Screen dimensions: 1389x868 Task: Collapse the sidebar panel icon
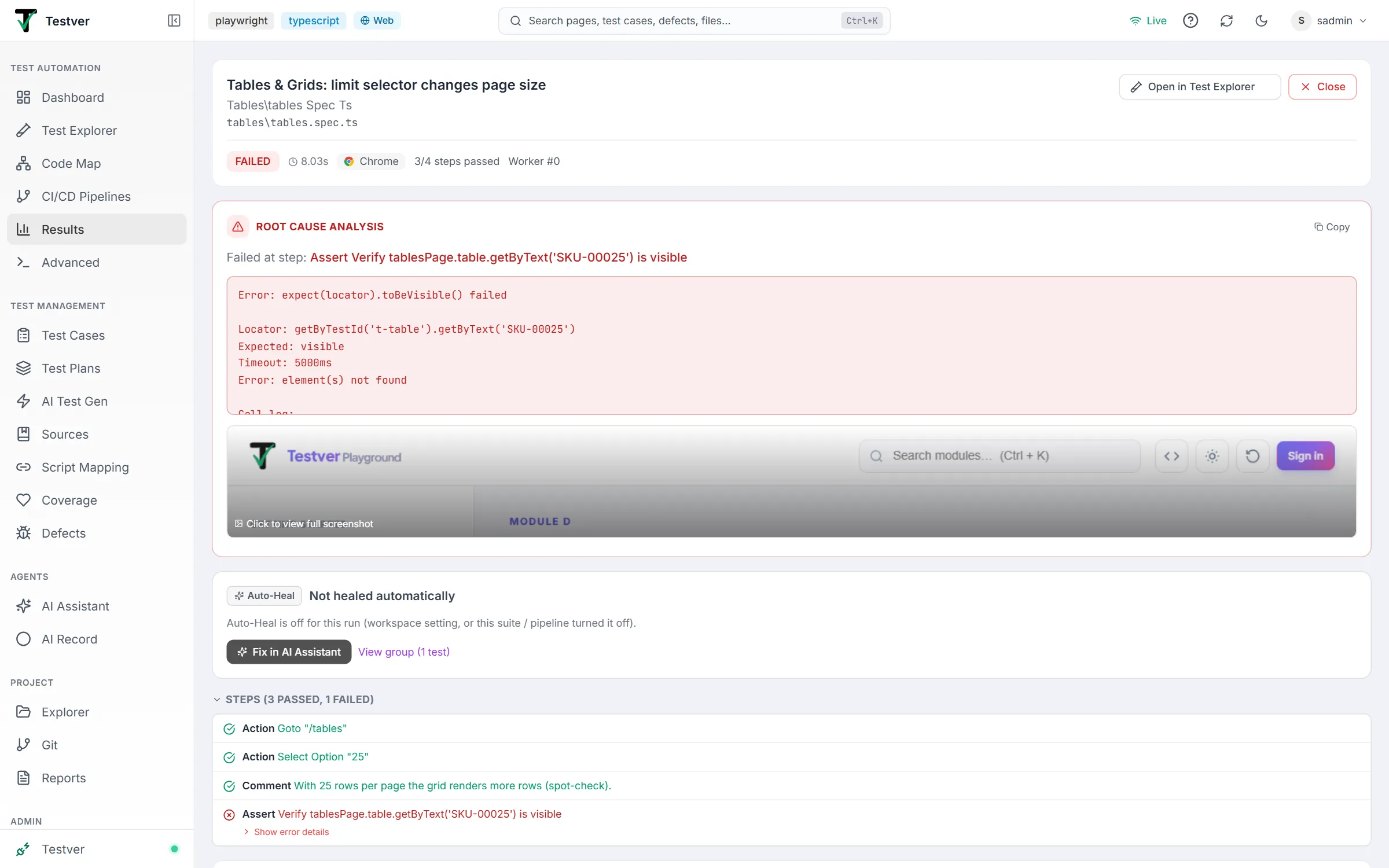174,21
